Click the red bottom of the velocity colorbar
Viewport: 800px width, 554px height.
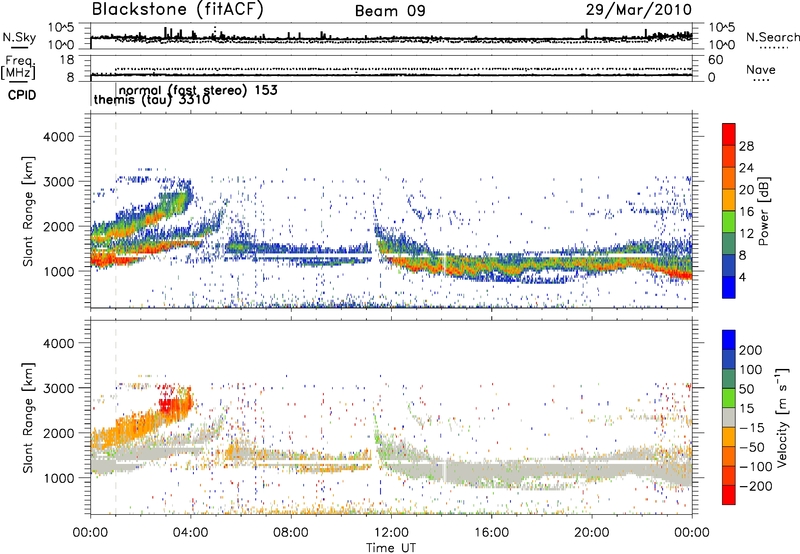pyautogui.click(x=729, y=495)
